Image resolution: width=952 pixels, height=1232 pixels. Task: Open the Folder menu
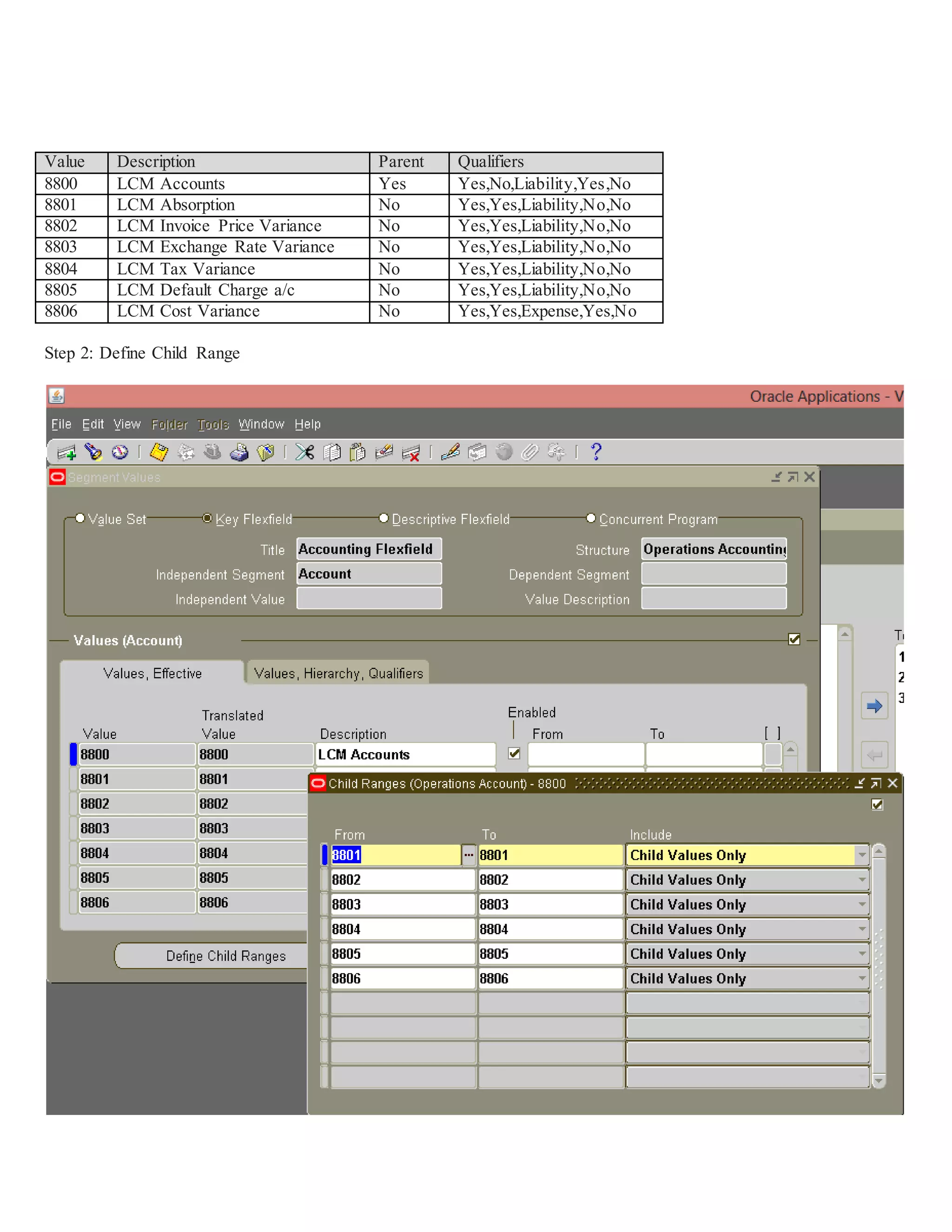pyautogui.click(x=170, y=424)
